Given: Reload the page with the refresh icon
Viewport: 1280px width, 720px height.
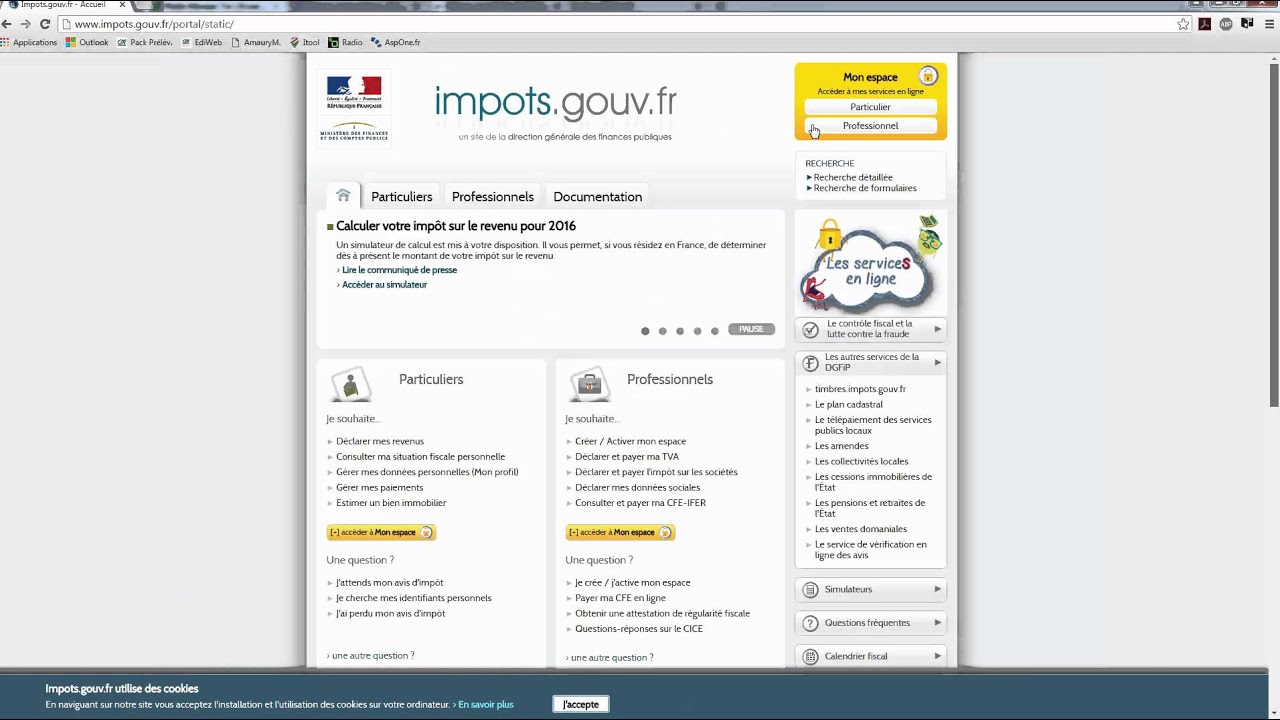Looking at the screenshot, I should 45,24.
